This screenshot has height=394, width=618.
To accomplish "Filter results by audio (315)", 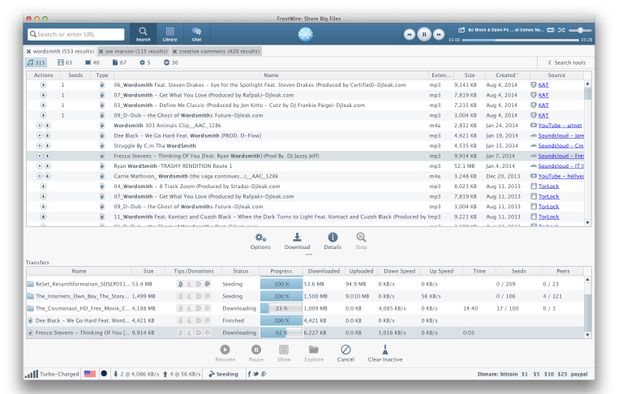I will pyautogui.click(x=36, y=62).
